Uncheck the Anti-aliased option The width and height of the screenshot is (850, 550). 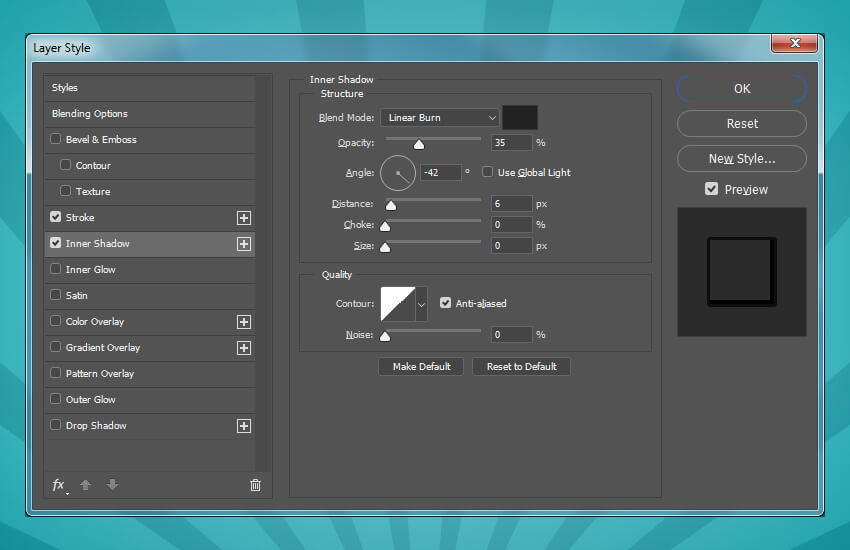point(446,303)
